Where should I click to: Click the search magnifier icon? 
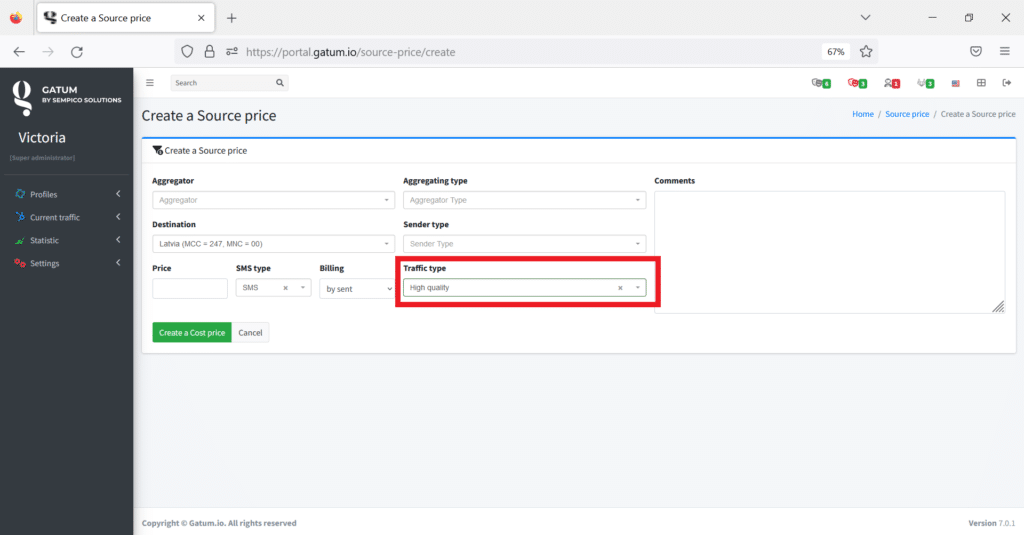(280, 83)
